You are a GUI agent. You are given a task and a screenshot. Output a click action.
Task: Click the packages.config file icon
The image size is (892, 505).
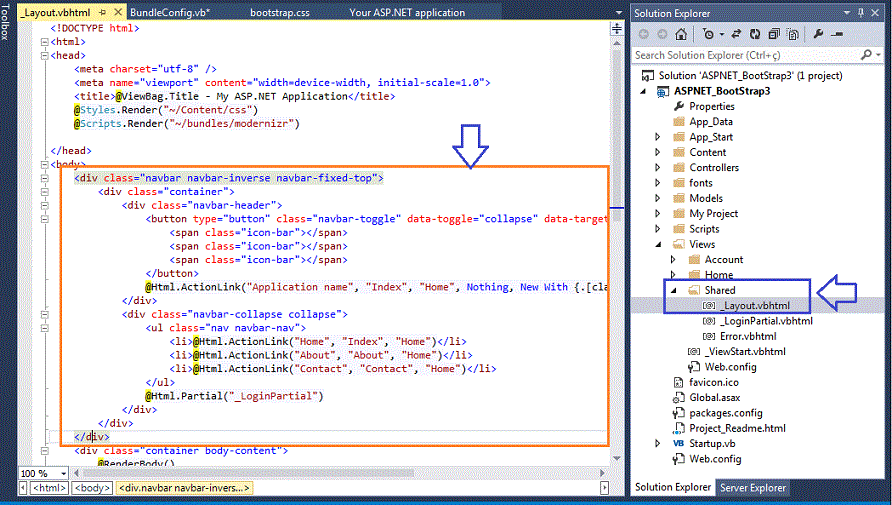click(679, 413)
